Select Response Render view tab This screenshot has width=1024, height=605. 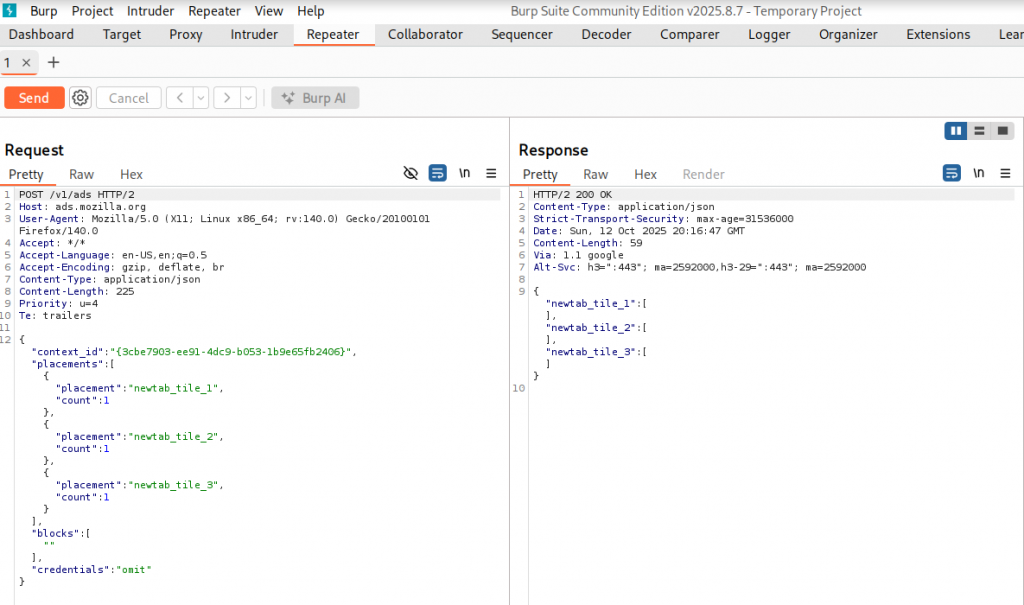tap(703, 174)
